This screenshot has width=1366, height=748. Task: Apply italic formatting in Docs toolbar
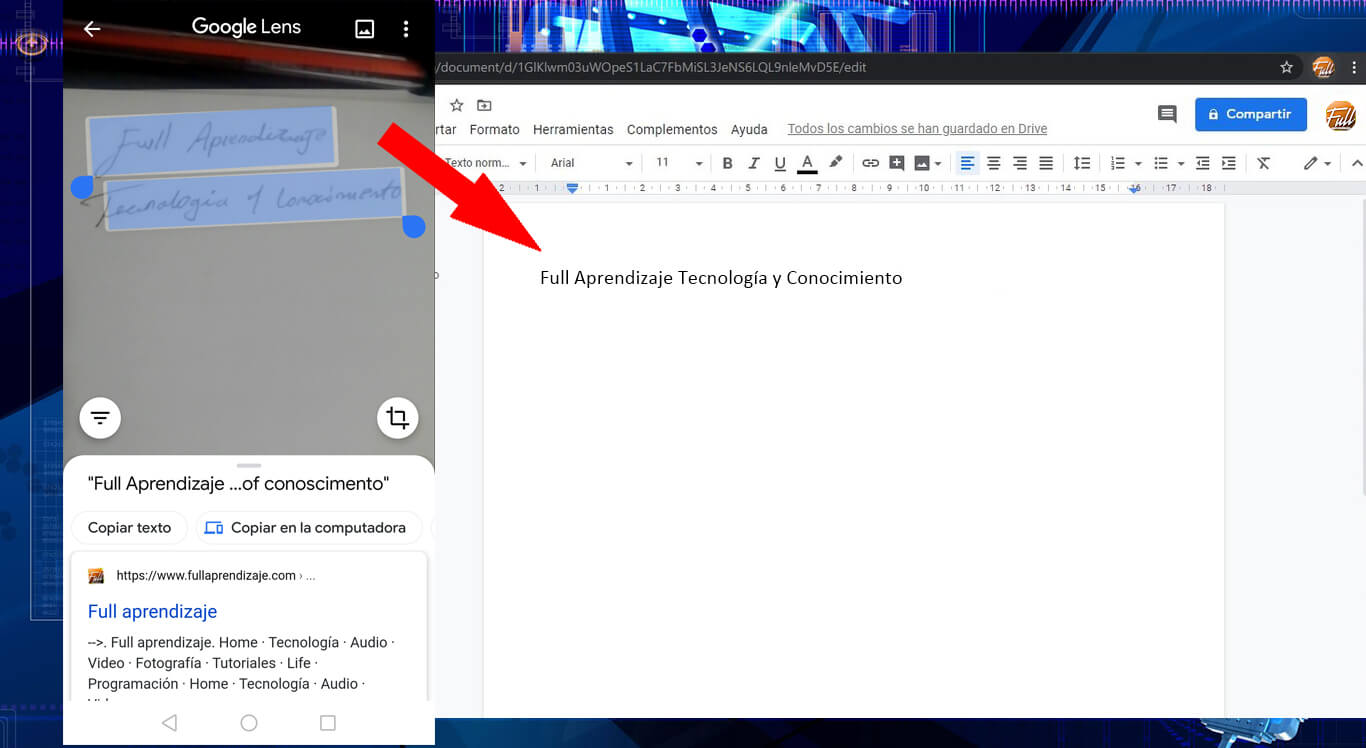(754, 163)
